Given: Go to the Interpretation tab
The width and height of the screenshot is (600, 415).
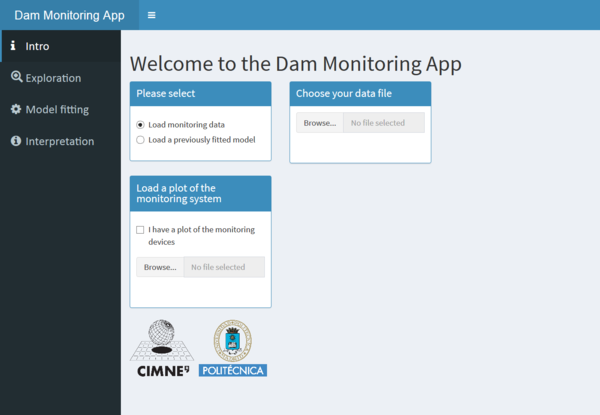Looking at the screenshot, I should (60, 142).
